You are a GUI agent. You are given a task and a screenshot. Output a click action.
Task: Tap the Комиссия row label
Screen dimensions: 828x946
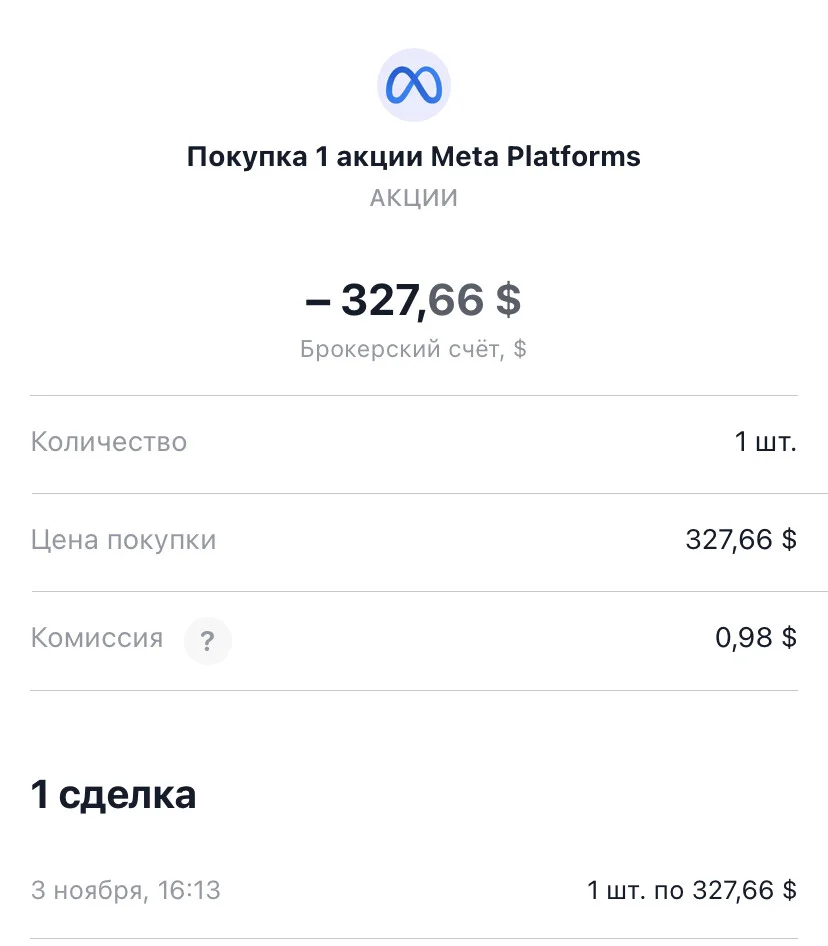97,638
